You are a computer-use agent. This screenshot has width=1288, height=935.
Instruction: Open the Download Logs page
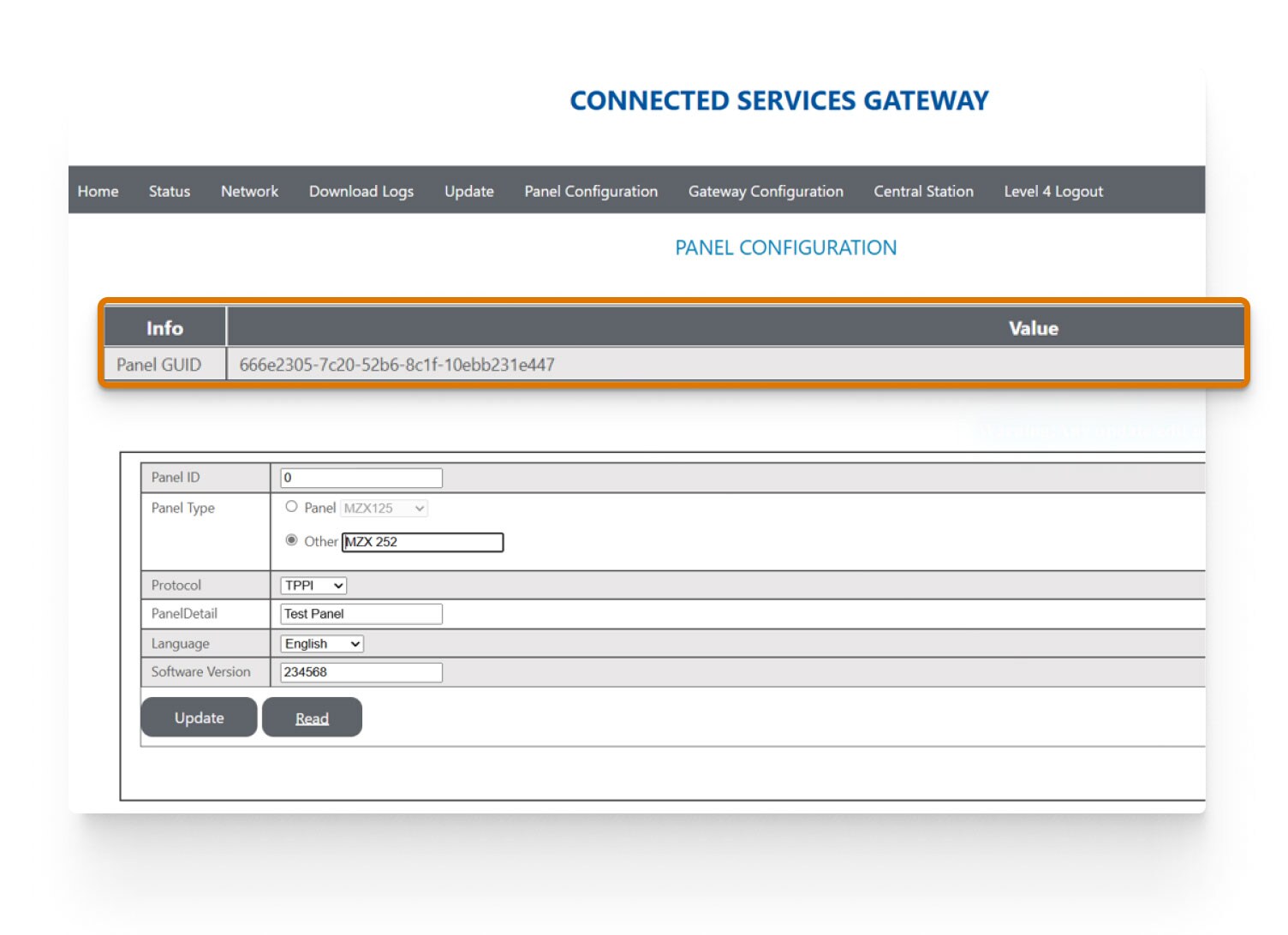point(361,191)
